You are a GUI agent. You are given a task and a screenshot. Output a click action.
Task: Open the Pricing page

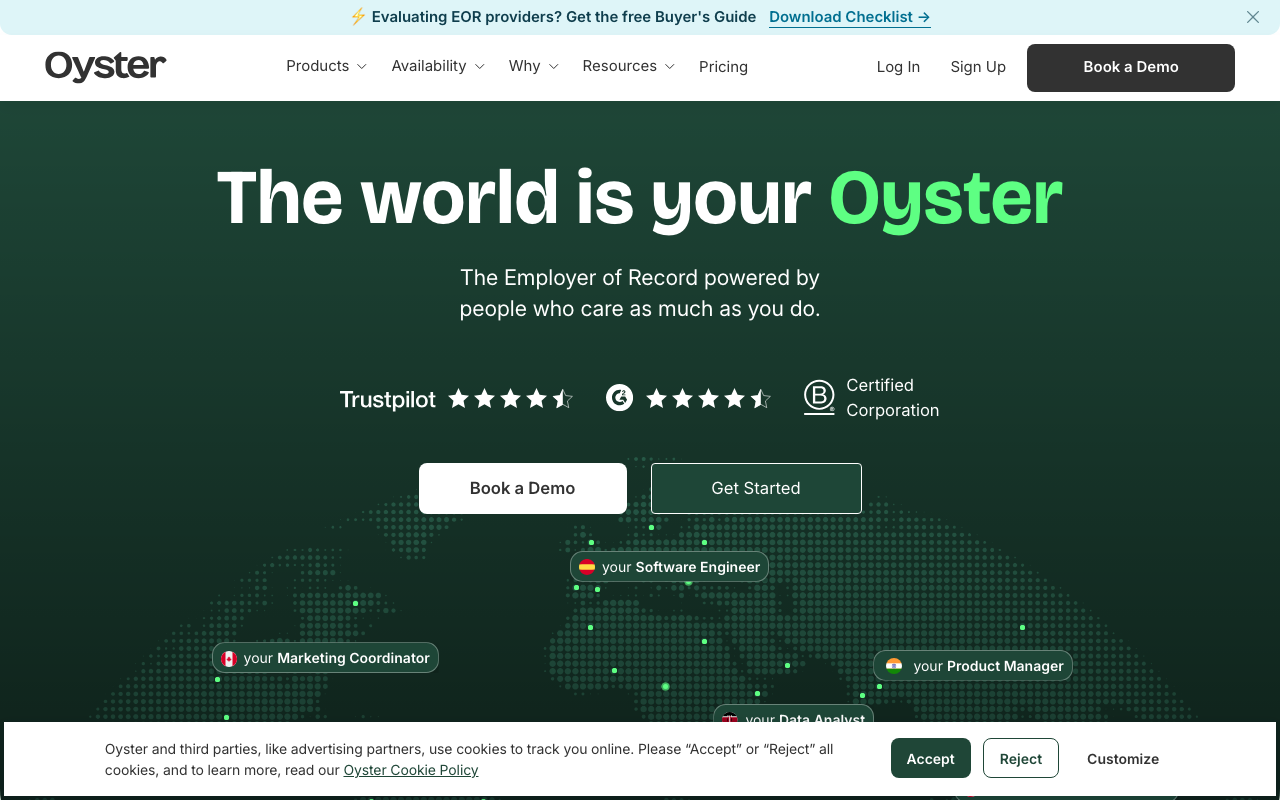(723, 67)
